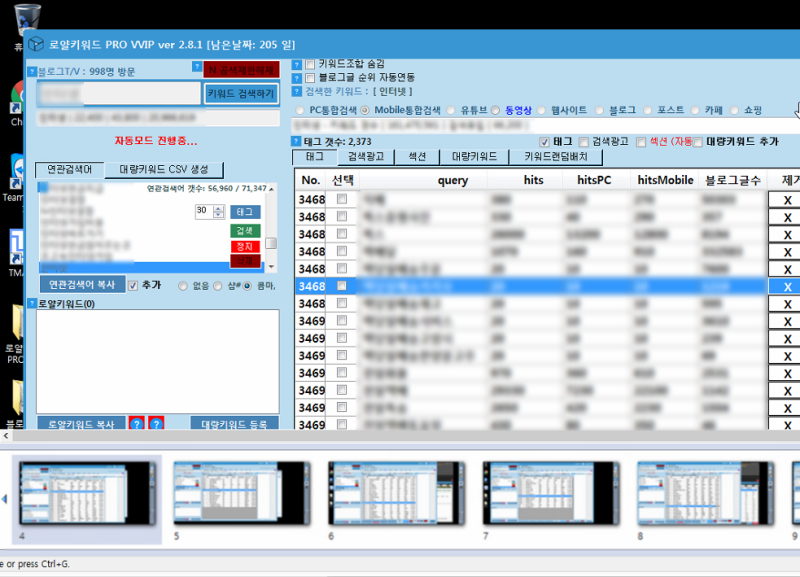Switch to the 섹션 tab
The width and height of the screenshot is (800, 577).
pyautogui.click(x=417, y=157)
